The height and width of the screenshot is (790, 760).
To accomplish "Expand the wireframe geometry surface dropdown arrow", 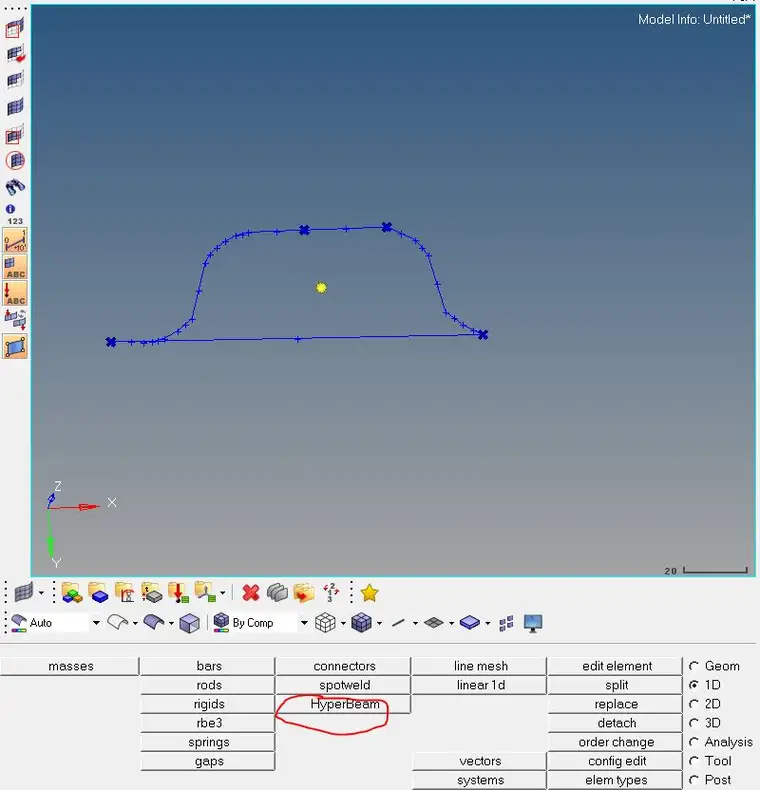I will 135,624.
